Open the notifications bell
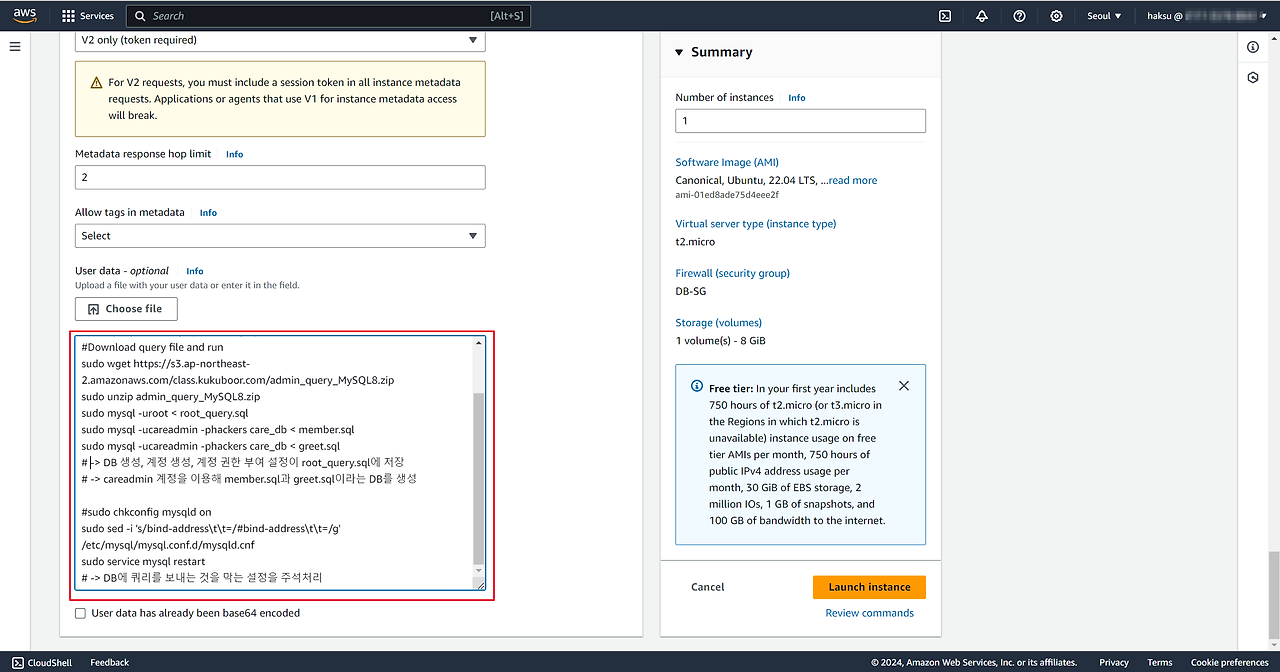The height and width of the screenshot is (672, 1280). (981, 16)
